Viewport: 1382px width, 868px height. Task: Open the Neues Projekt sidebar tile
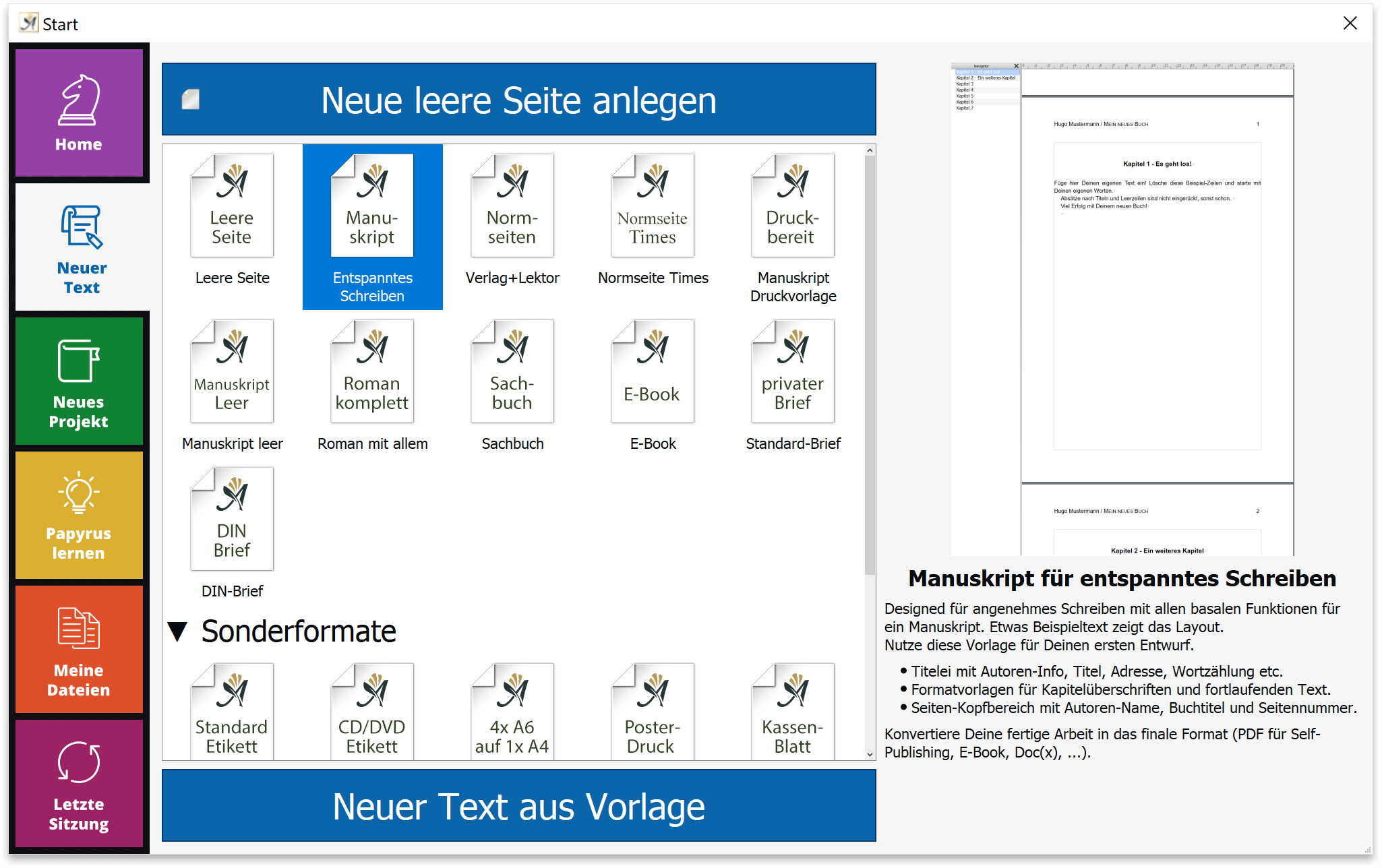click(79, 381)
